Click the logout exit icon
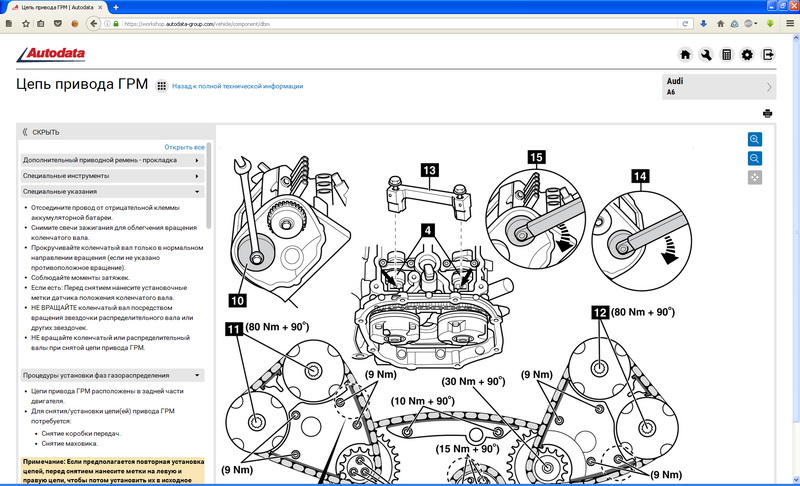800x486 pixels. (x=769, y=55)
